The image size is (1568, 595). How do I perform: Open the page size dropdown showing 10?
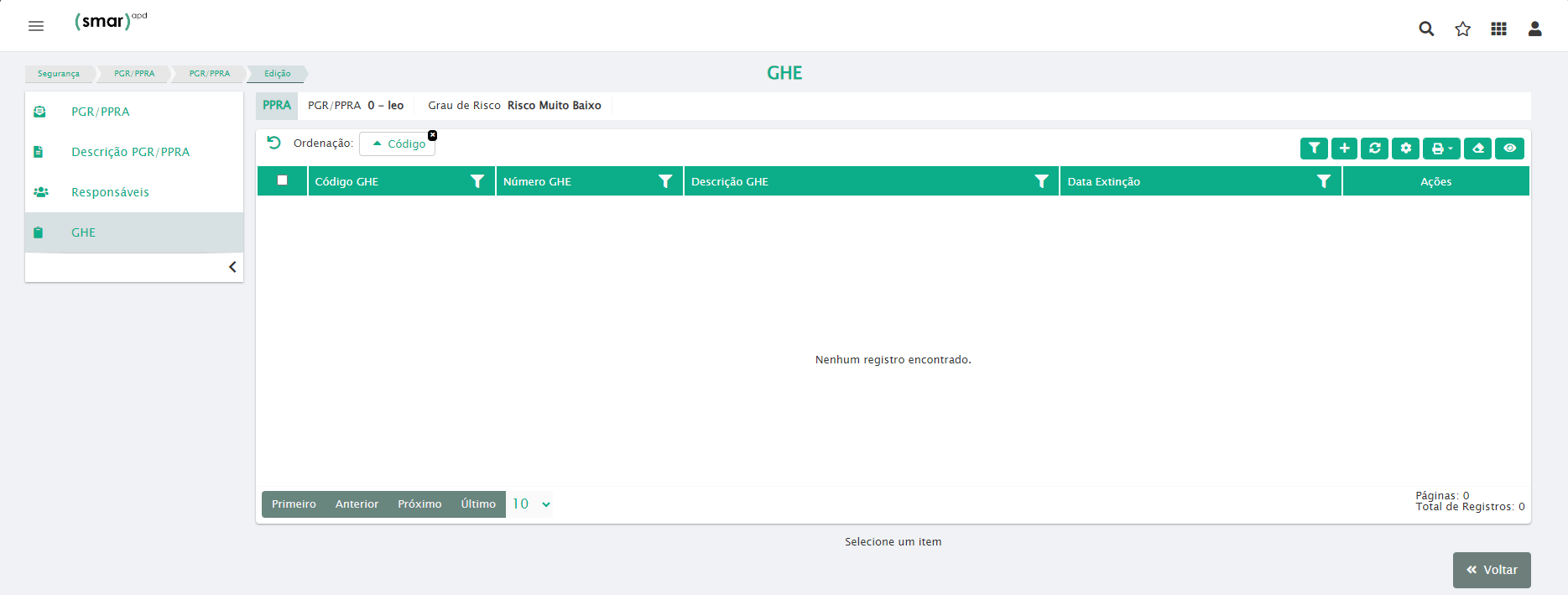pyautogui.click(x=531, y=504)
